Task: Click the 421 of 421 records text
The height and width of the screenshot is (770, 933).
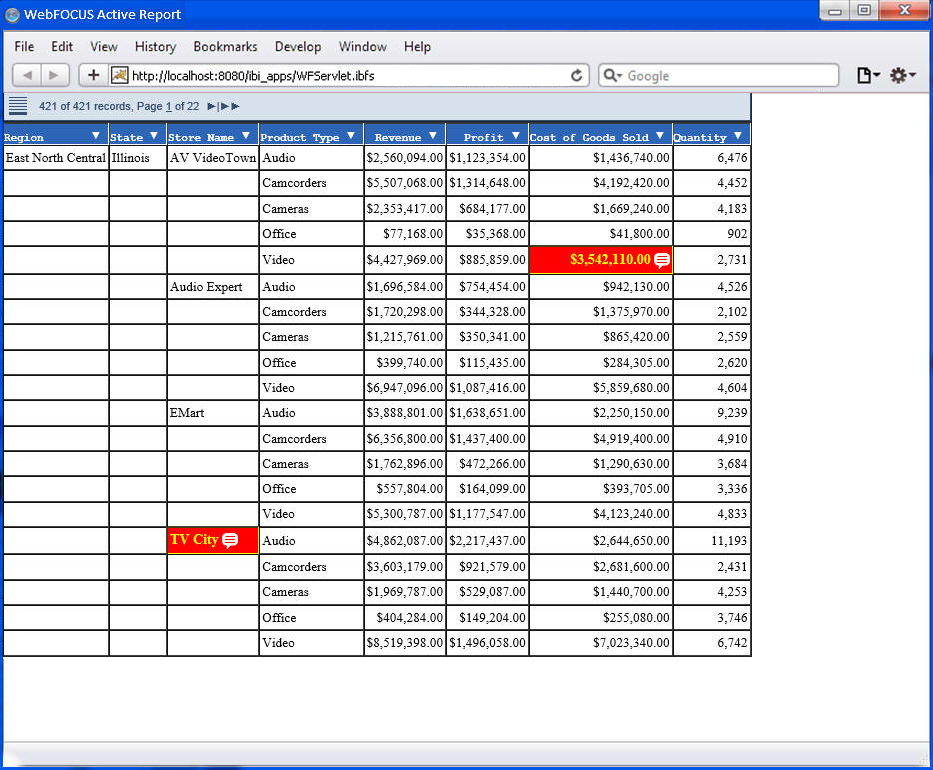Action: point(85,107)
